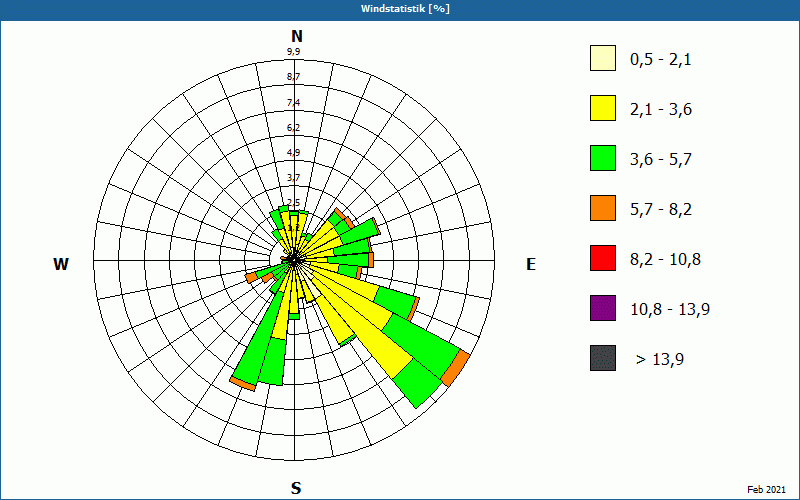Click the 10,8 - 13,9 purple legend swatch

click(603, 308)
